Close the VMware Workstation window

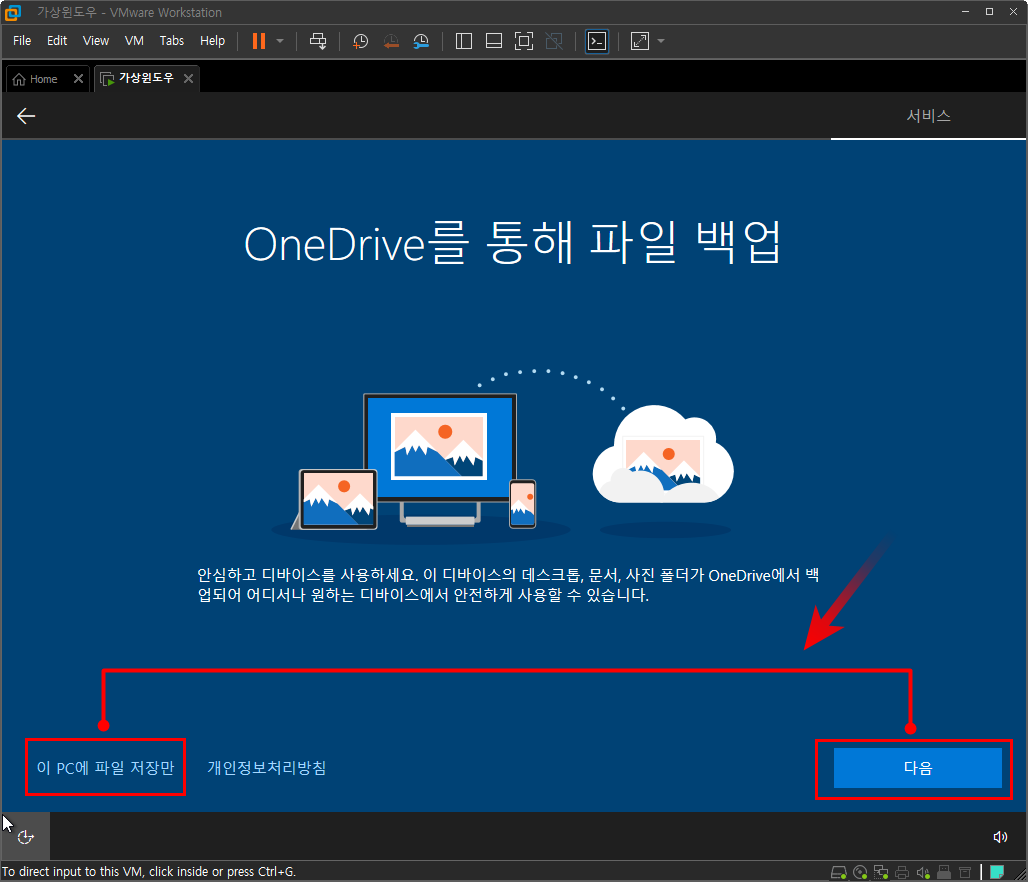click(1013, 12)
